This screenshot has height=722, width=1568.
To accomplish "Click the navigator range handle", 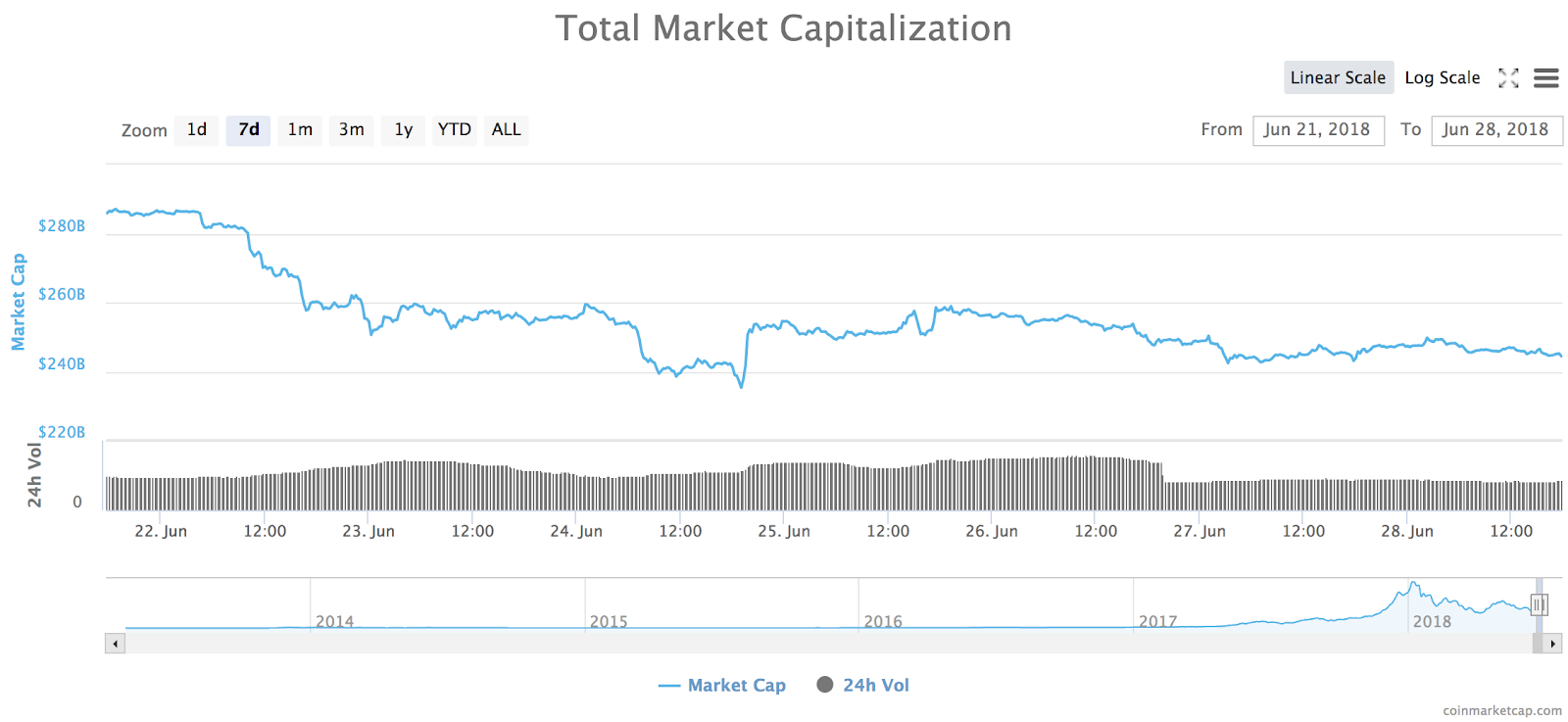I will click(1541, 605).
